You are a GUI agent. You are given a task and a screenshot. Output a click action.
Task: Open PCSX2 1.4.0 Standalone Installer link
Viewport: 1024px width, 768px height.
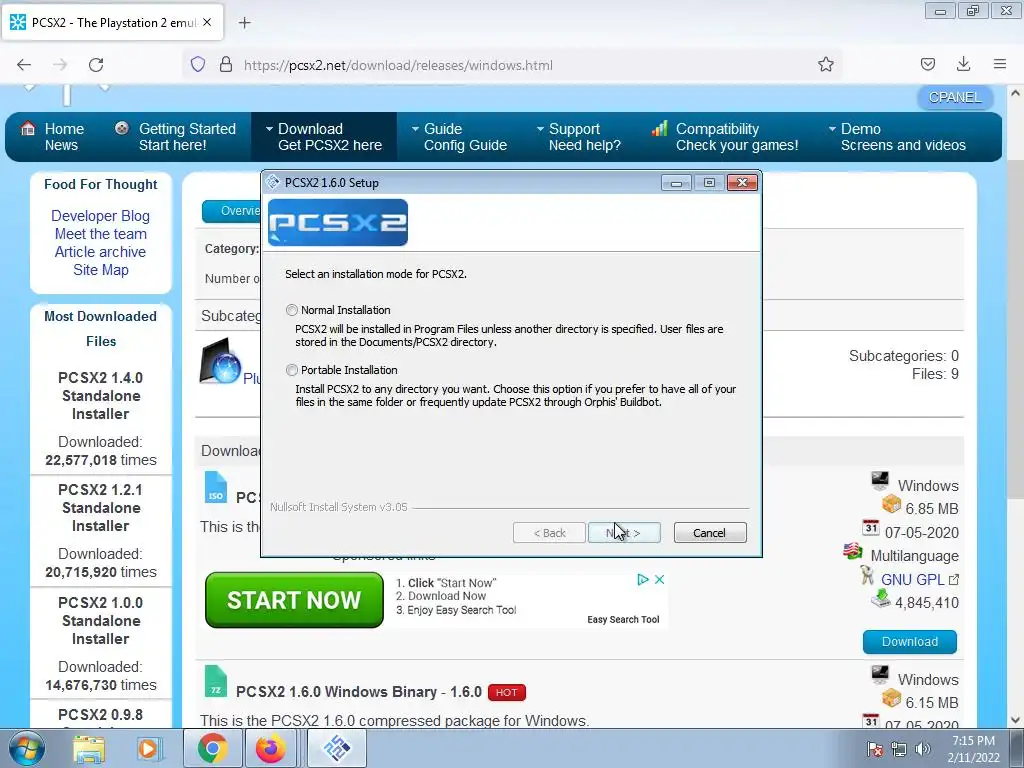pyautogui.click(x=101, y=396)
